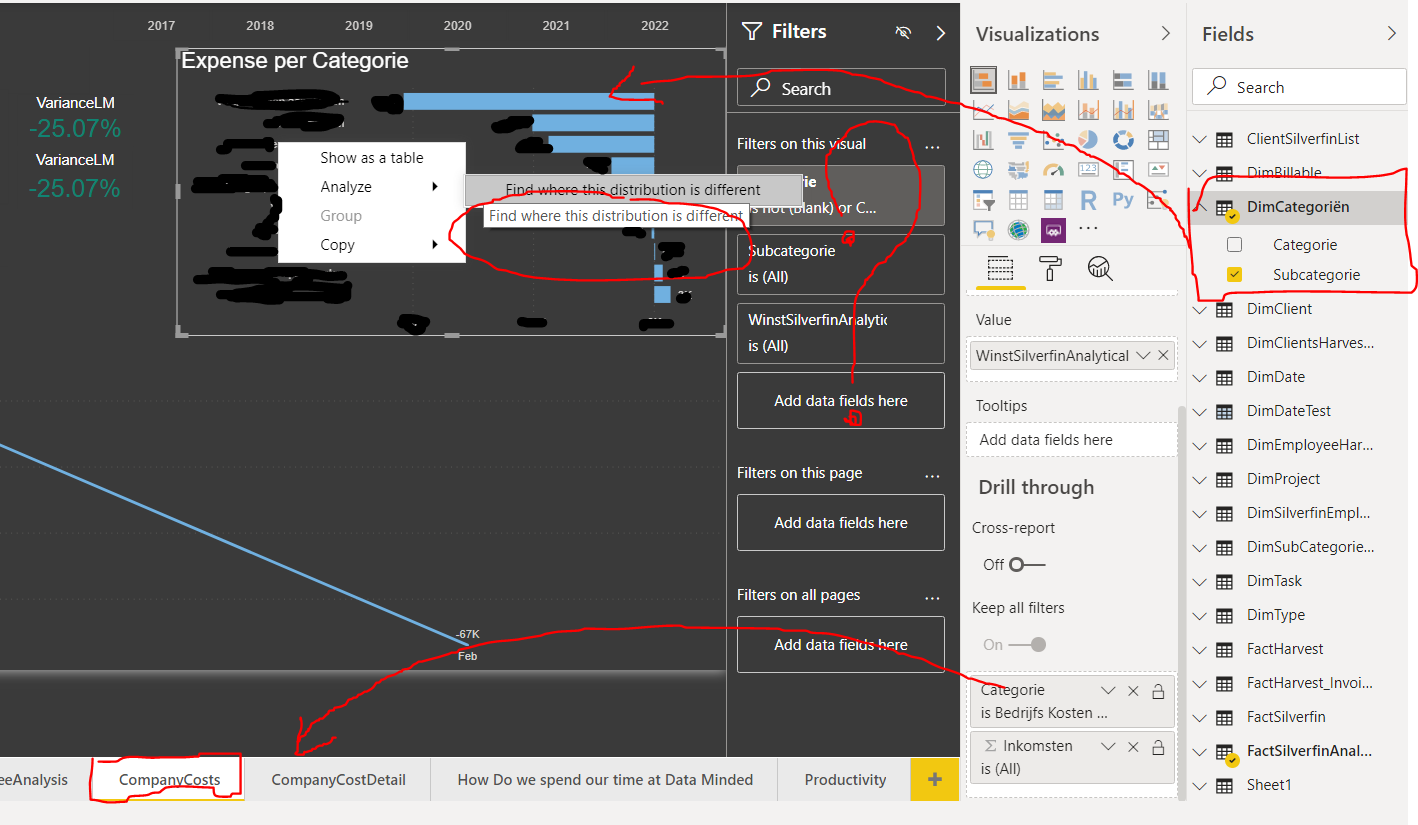Viewport: 1418px width, 825px height.
Task: Insert an R script visual
Action: click(x=1088, y=200)
